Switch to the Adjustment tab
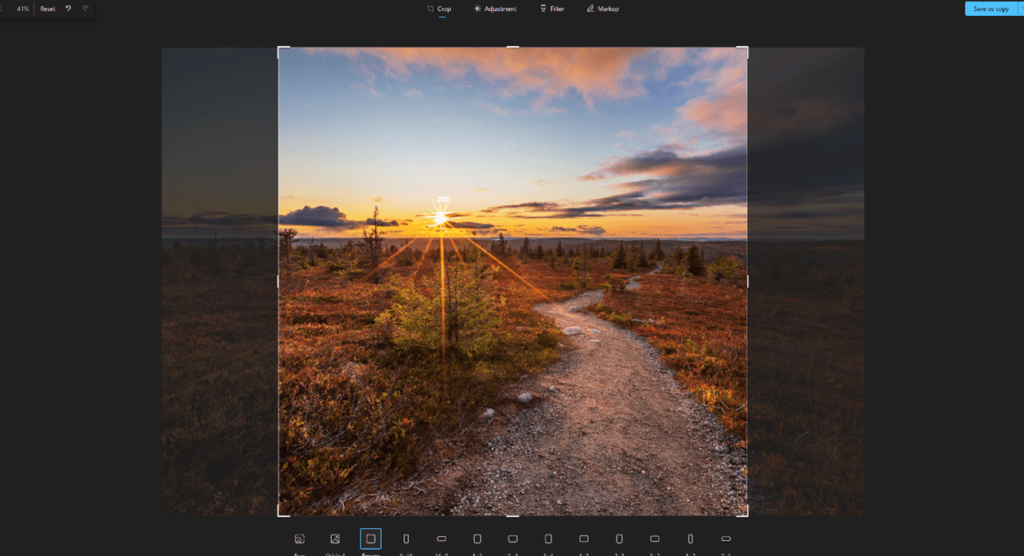Image resolution: width=1024 pixels, height=556 pixels. pyautogui.click(x=495, y=8)
